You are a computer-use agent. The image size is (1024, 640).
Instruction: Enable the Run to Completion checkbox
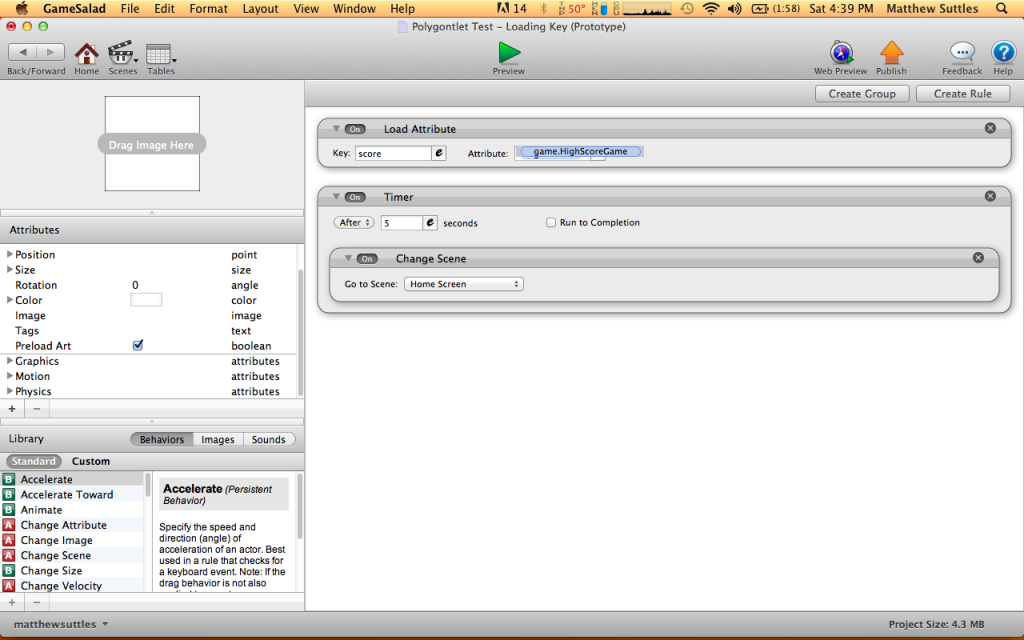click(551, 223)
